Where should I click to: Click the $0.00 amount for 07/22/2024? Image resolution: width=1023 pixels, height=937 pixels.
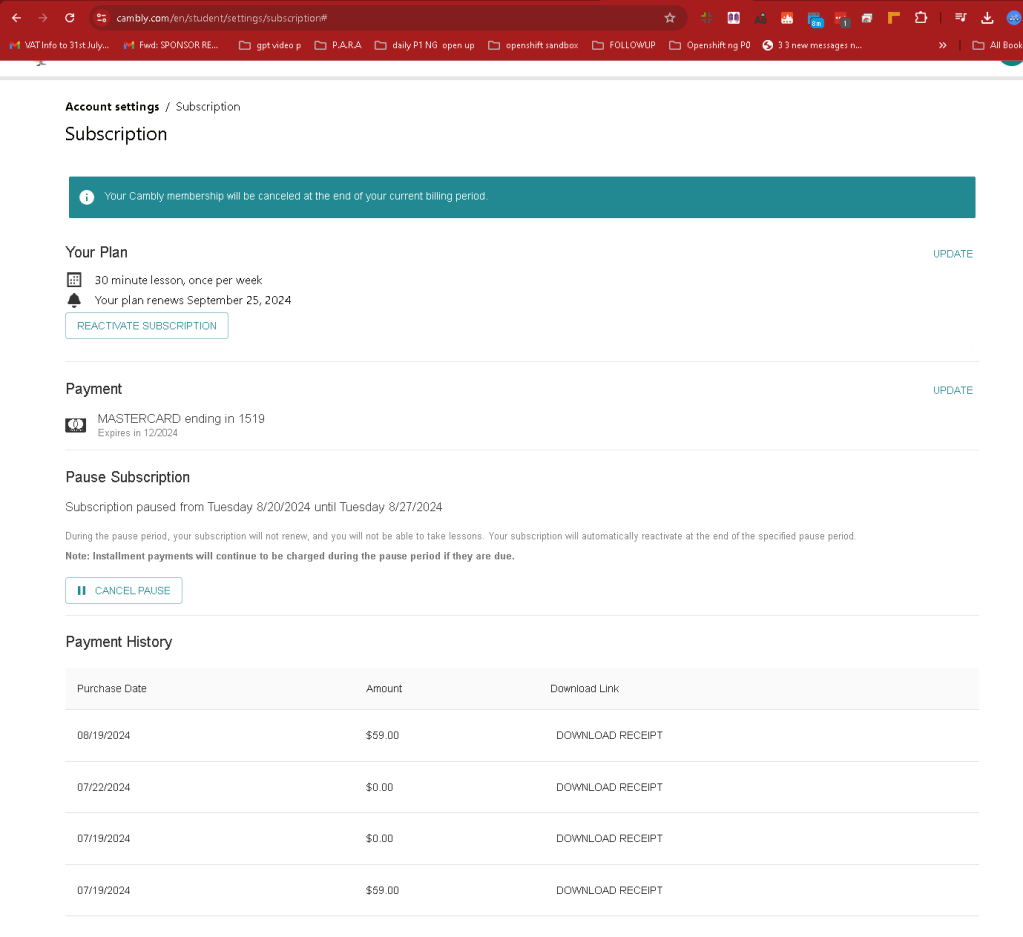tap(380, 788)
